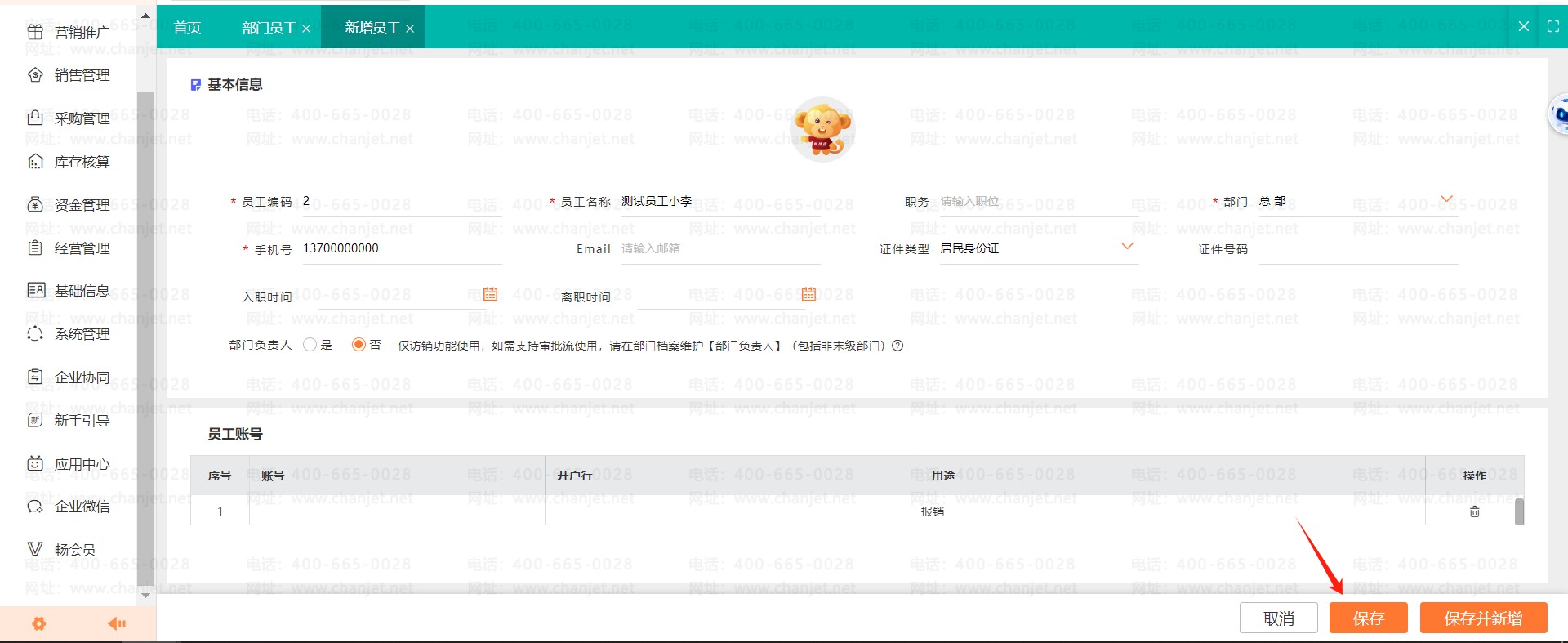1568x643 pixels.
Task: Click the 报销 用途 cell
Action: click(x=1173, y=511)
